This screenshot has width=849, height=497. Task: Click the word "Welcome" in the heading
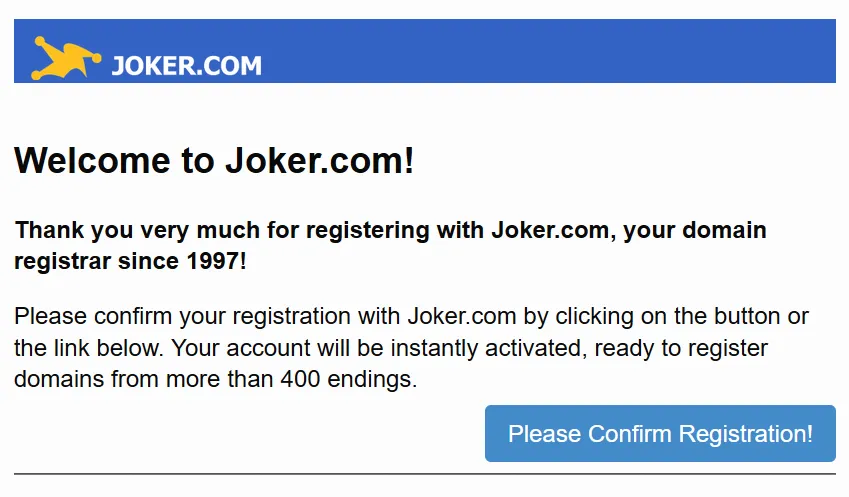click(92, 160)
